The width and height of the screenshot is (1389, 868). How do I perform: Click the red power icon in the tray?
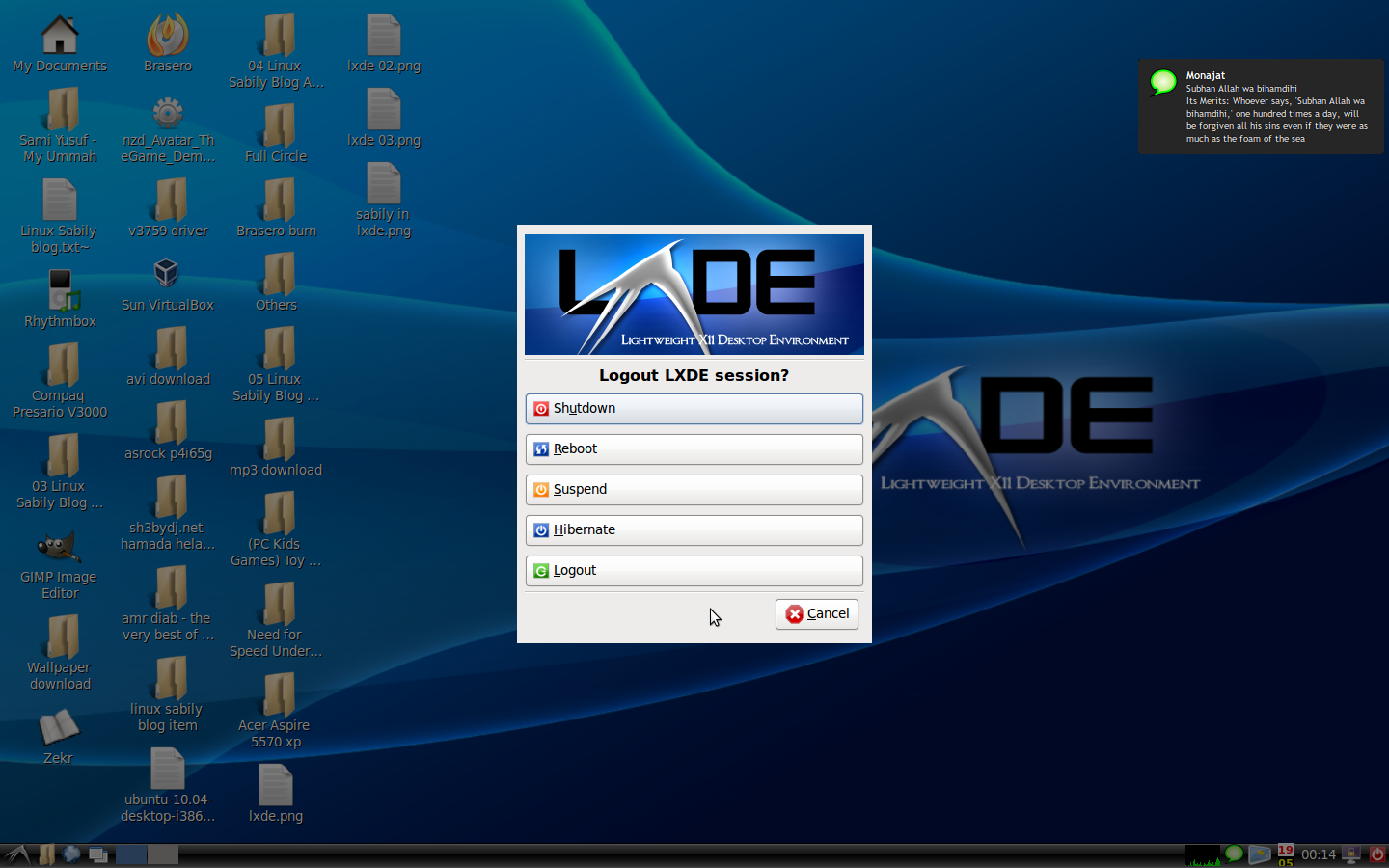pyautogui.click(x=1377, y=854)
